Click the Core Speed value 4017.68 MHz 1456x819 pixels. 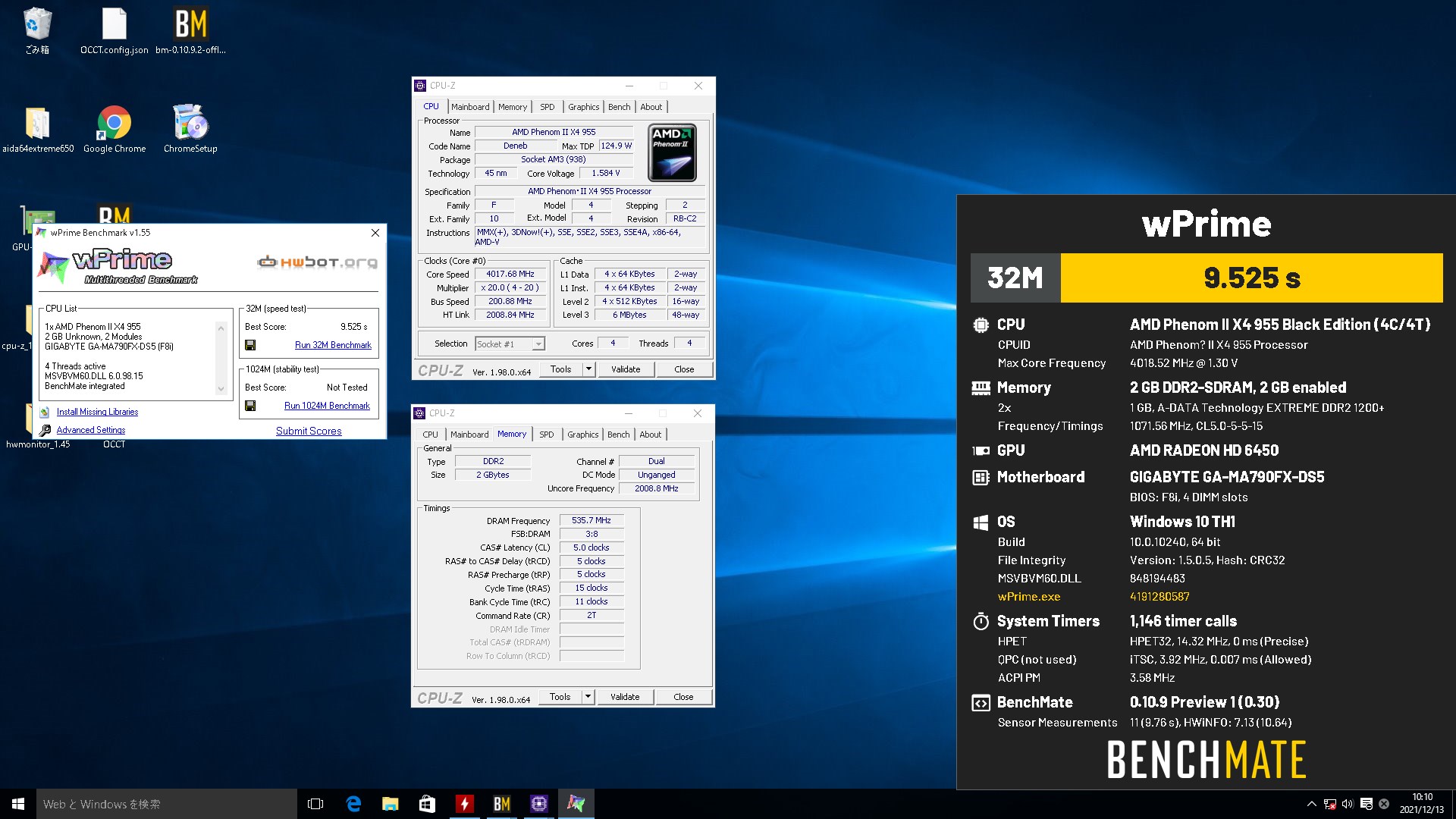point(510,275)
